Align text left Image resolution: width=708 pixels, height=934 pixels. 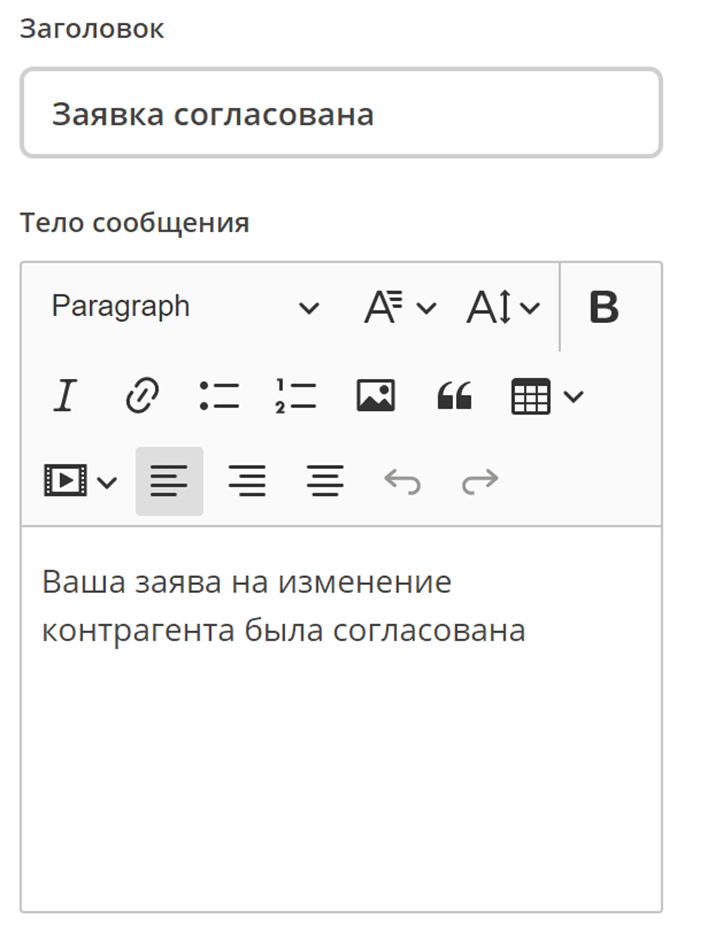coord(169,481)
